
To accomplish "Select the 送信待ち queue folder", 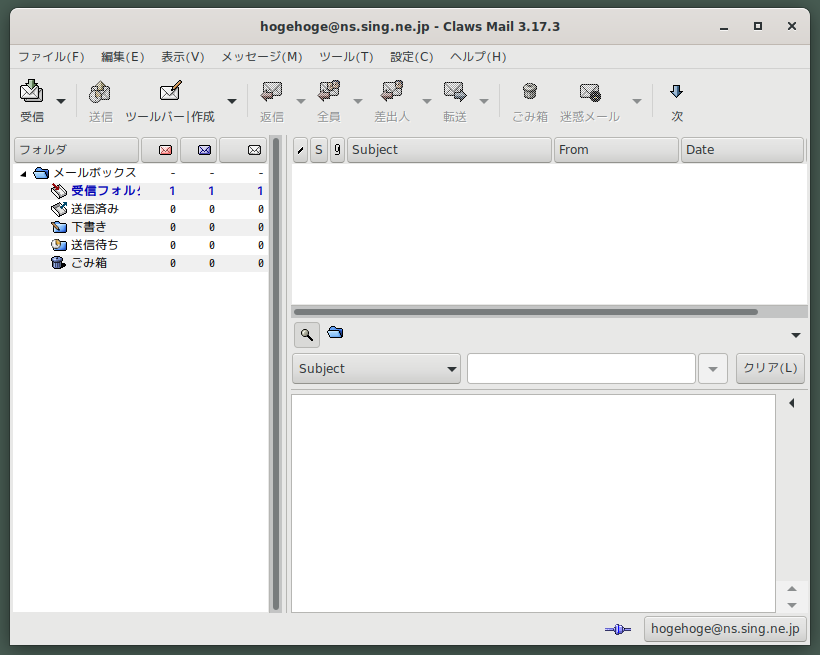I will (x=140, y=245).
